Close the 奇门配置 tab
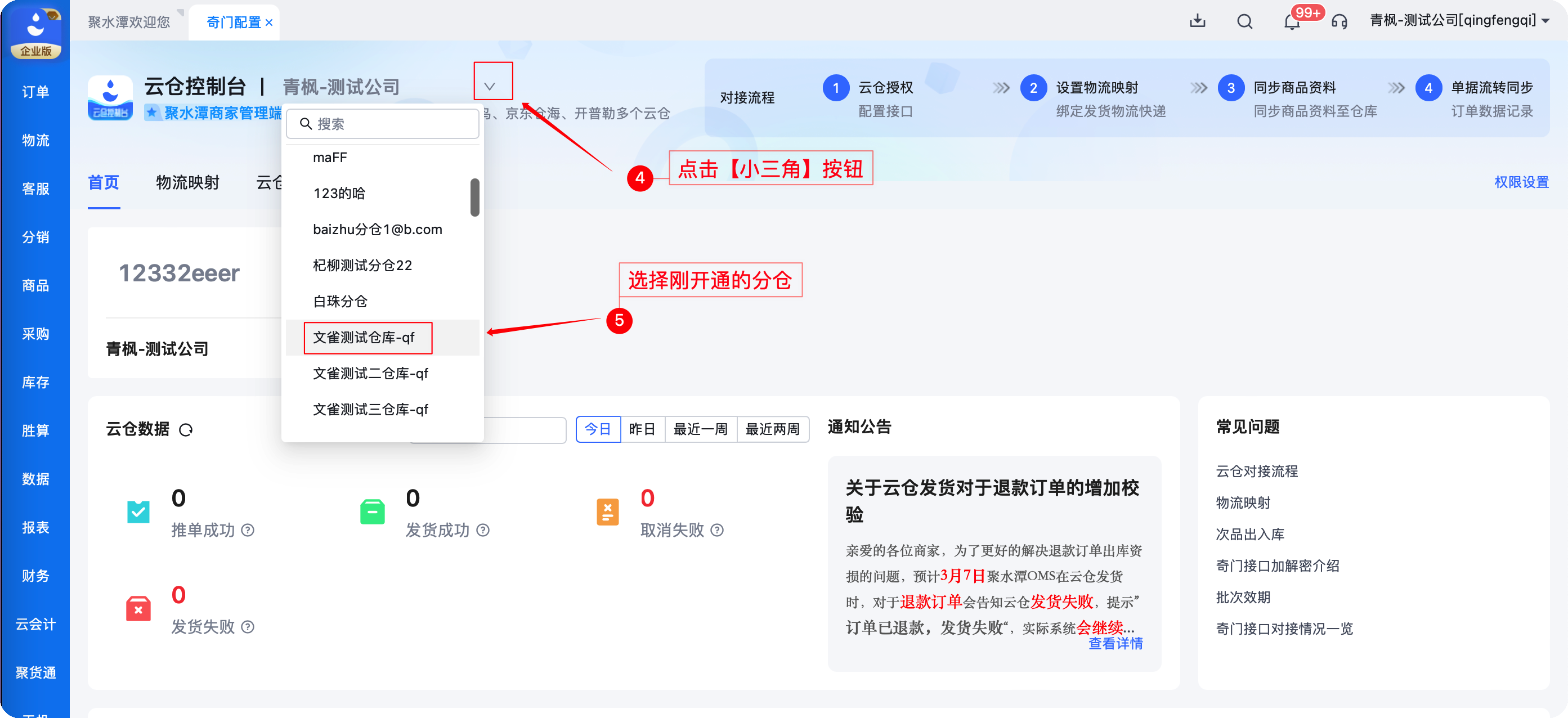1568x718 pixels. pyautogui.click(x=269, y=23)
